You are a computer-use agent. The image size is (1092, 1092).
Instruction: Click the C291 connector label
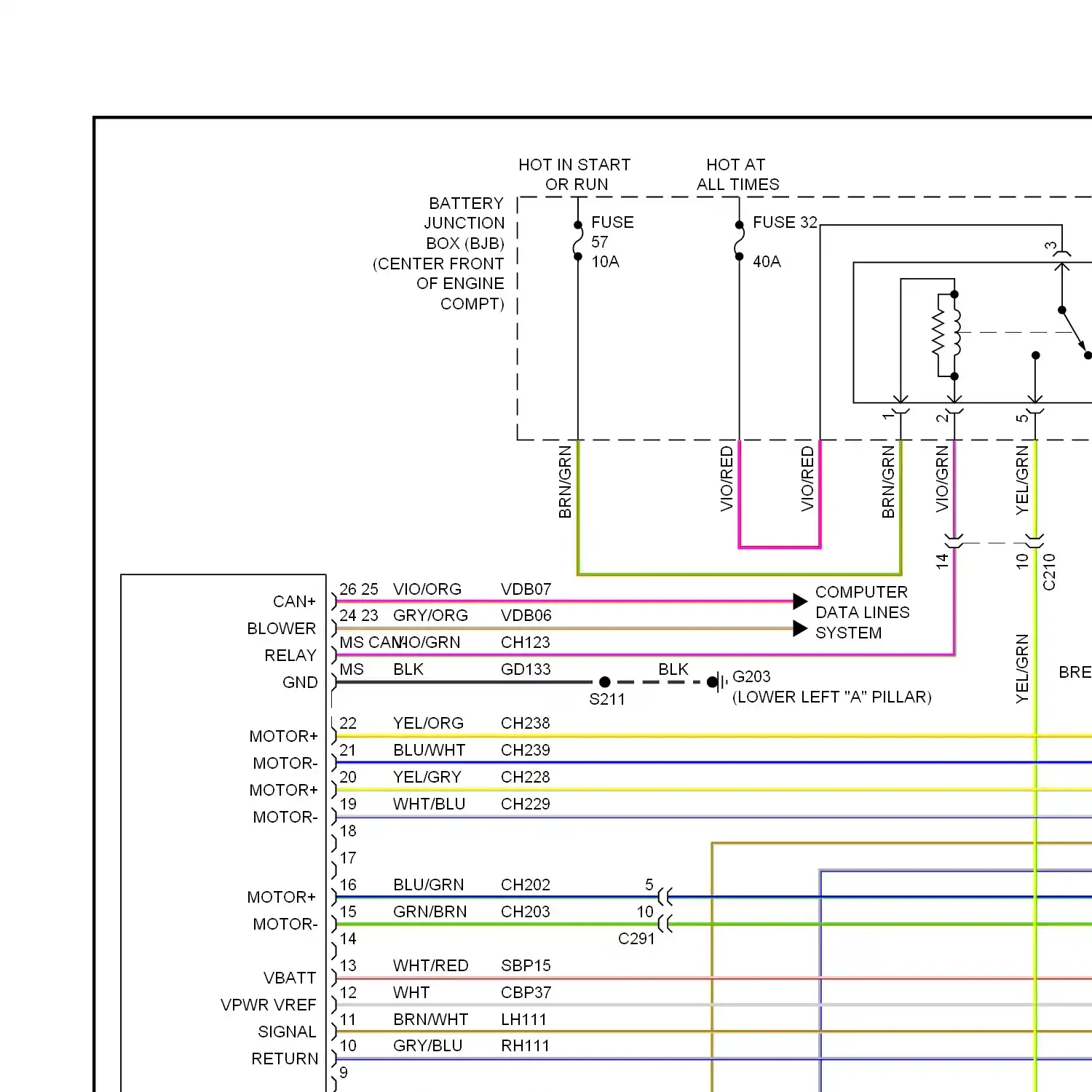[636, 938]
